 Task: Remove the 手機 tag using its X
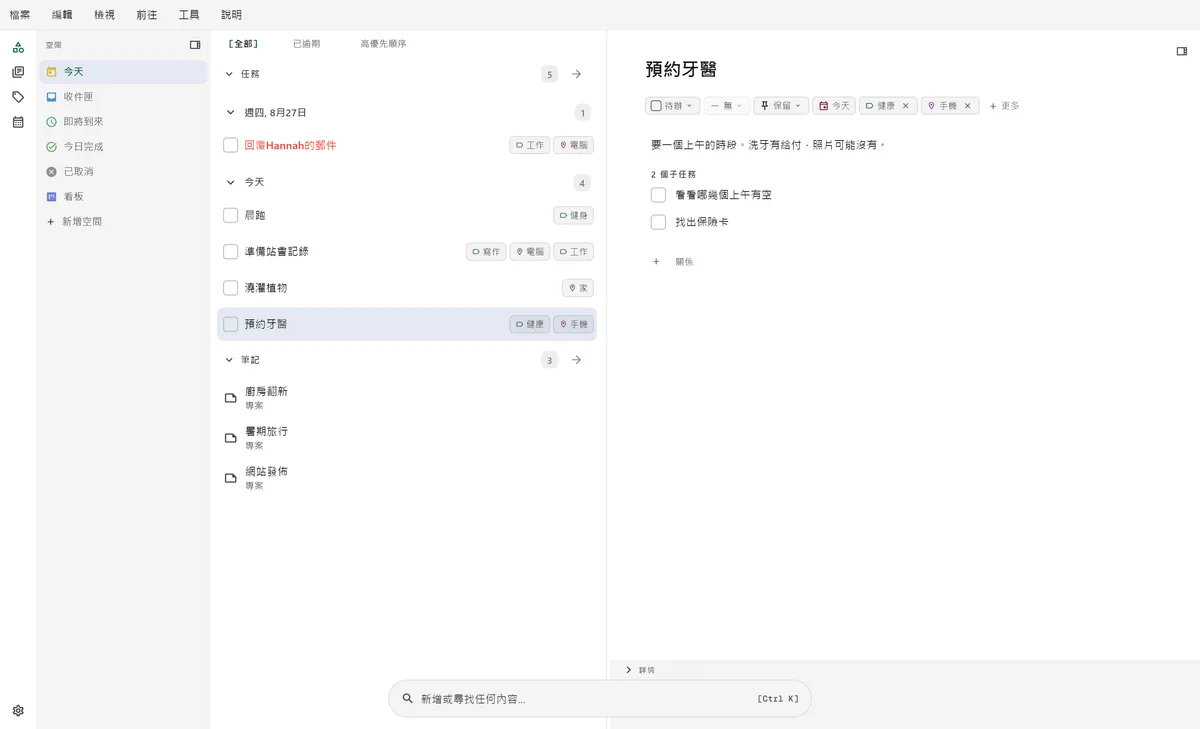pos(967,106)
